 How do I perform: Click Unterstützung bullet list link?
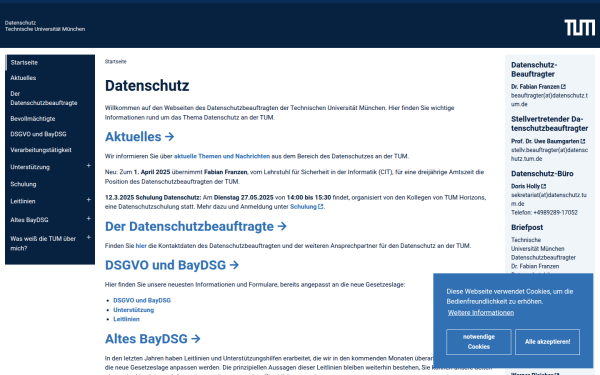(x=134, y=310)
